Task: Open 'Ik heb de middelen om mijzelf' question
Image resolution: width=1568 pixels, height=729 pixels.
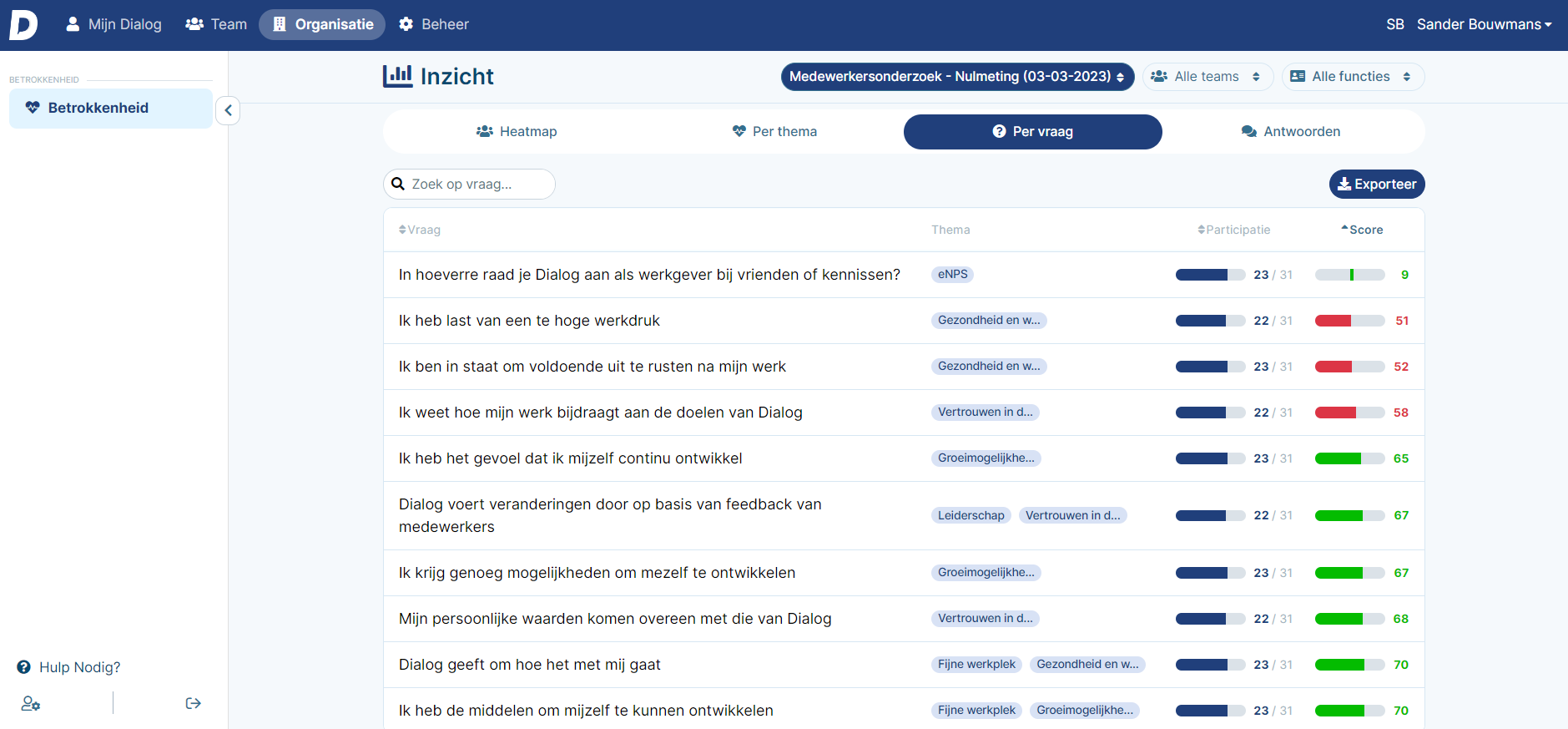Action: coord(586,711)
